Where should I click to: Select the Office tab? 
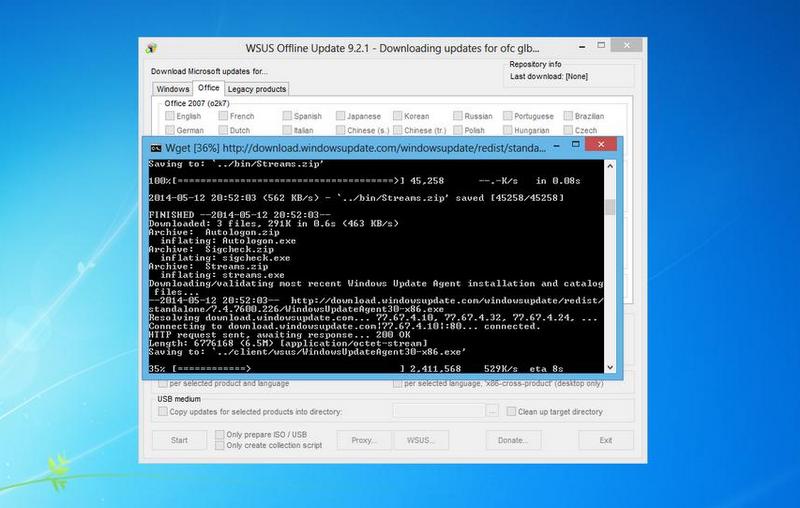click(x=209, y=88)
